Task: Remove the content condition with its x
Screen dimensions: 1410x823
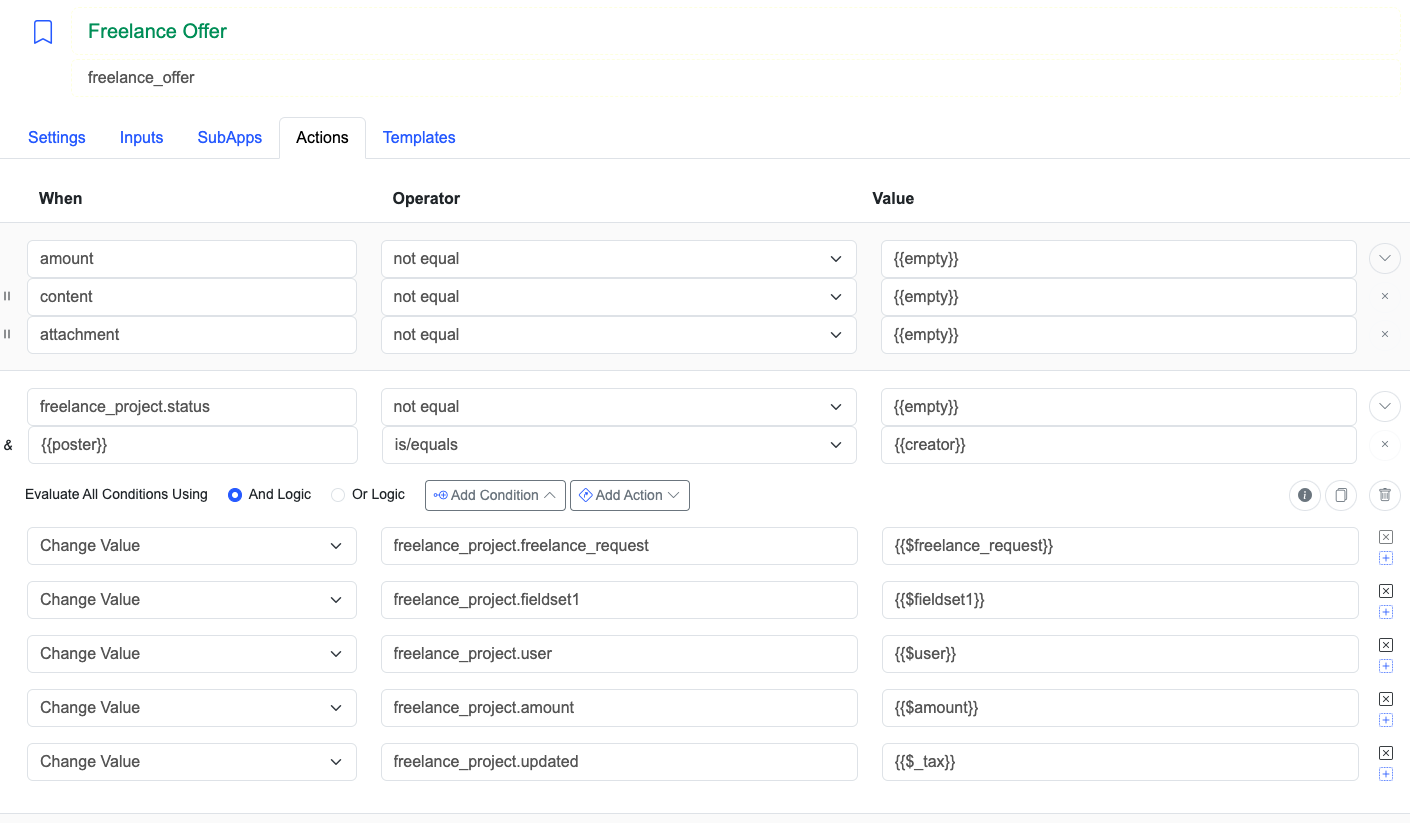Action: (1385, 297)
